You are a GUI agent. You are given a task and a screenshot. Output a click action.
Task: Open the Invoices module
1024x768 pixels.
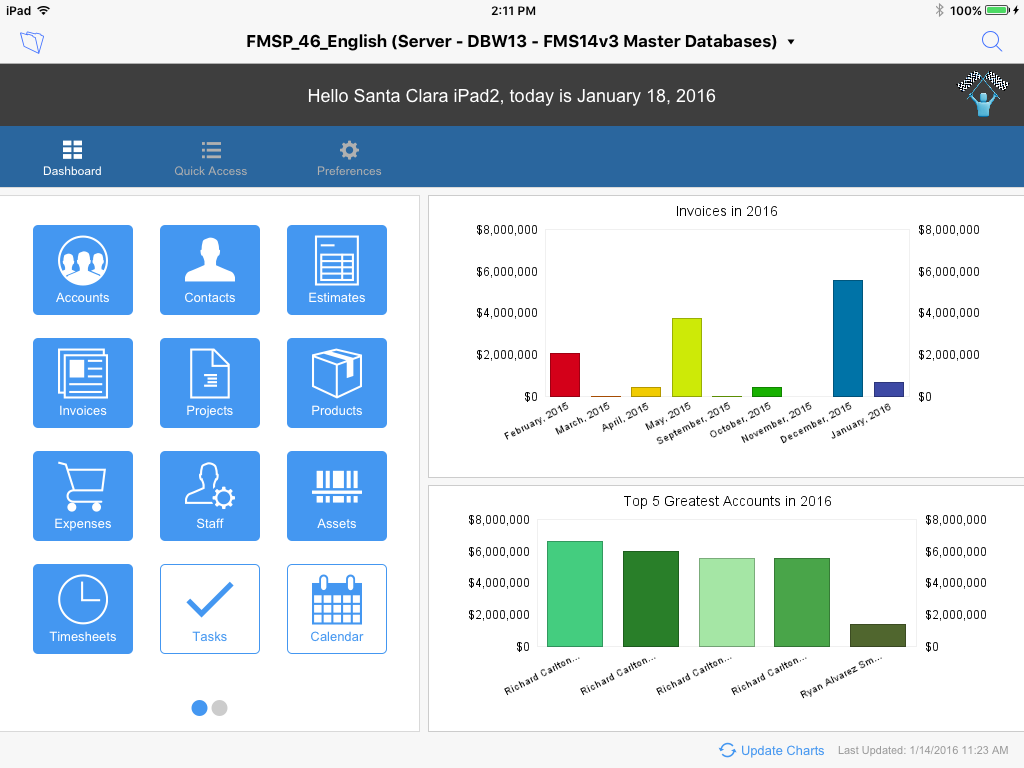(83, 383)
